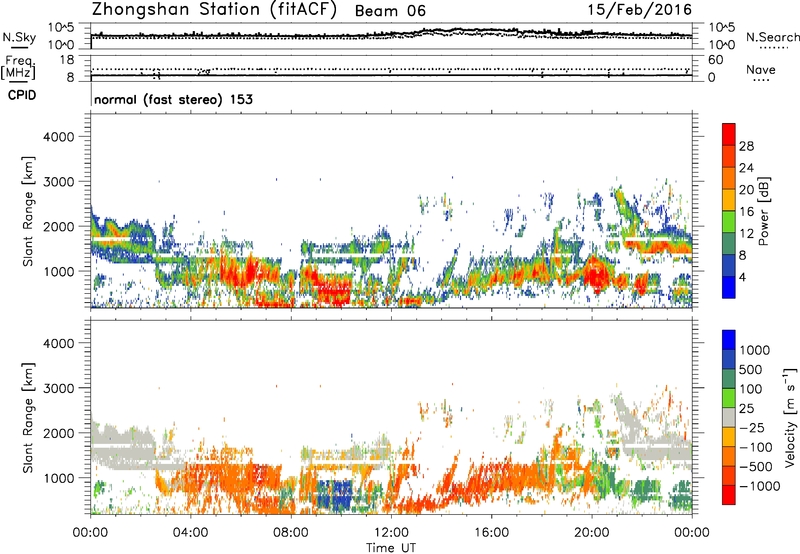Click the 20:00 time axis tick label
Screen dimensions: 800x554
(591, 533)
